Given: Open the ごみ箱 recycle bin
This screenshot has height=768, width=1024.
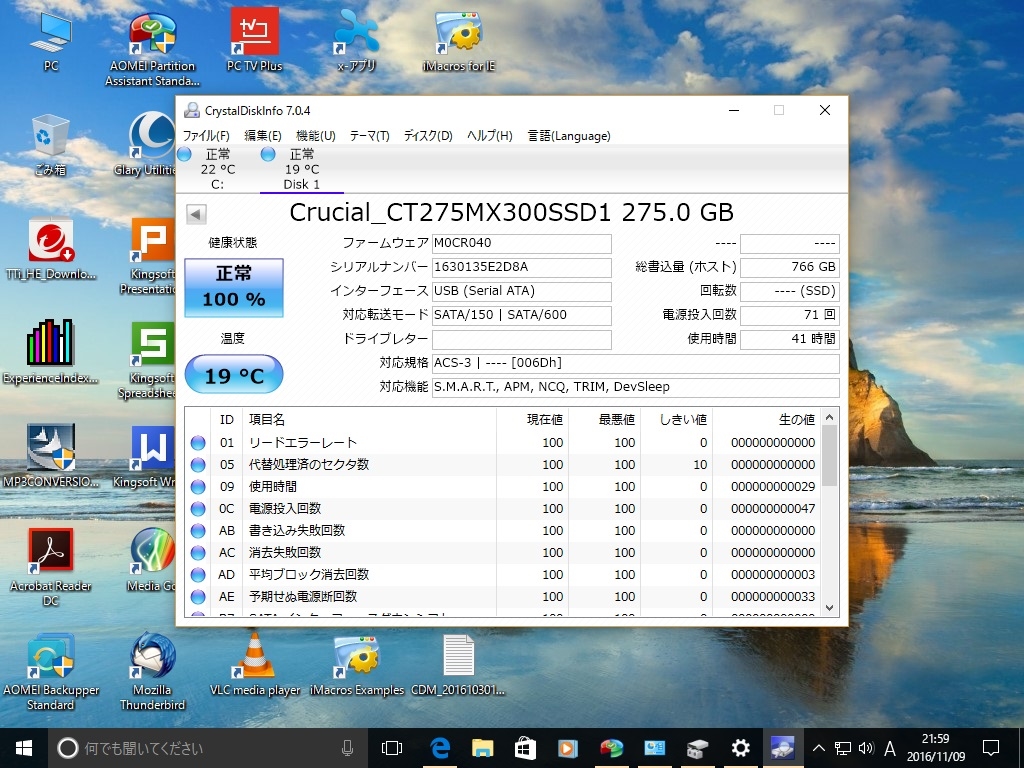Looking at the screenshot, I should (50, 145).
